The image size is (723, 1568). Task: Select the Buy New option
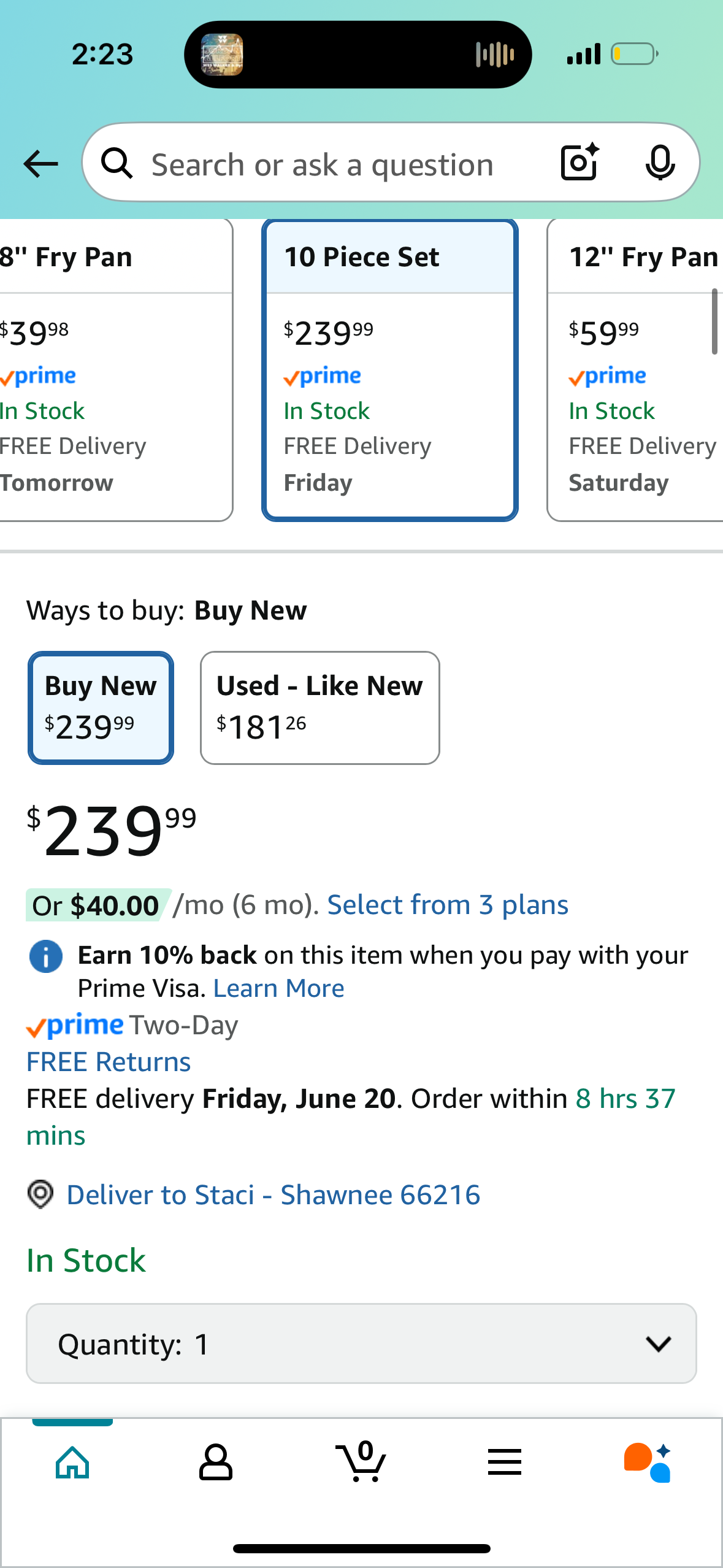pyautogui.click(x=101, y=707)
